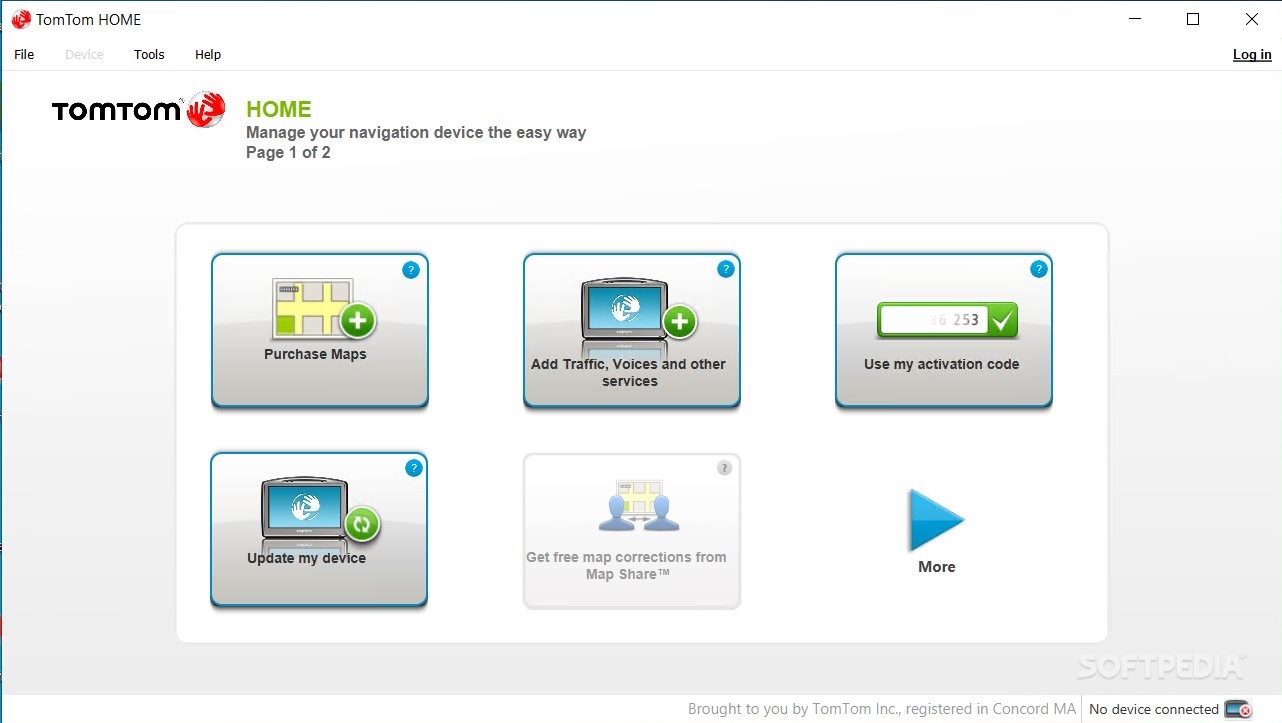This screenshot has height=723, width=1282.
Task: Open Use my activation code tile
Action: [944, 330]
